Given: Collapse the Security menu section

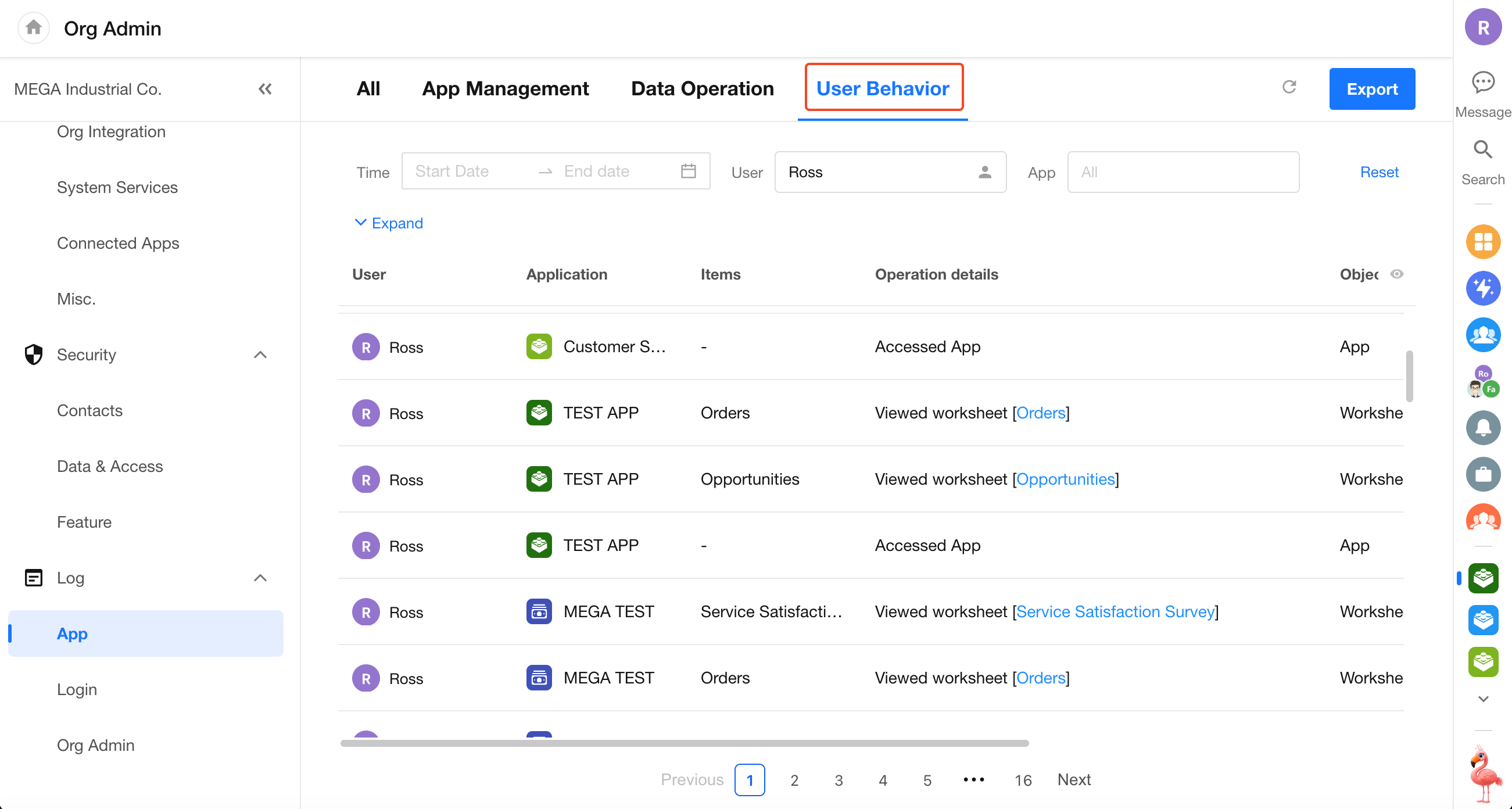Looking at the screenshot, I should 260,355.
